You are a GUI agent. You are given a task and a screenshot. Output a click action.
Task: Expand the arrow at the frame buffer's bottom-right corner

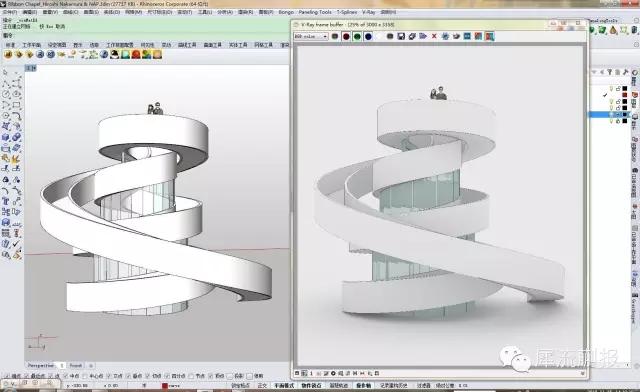click(x=582, y=373)
